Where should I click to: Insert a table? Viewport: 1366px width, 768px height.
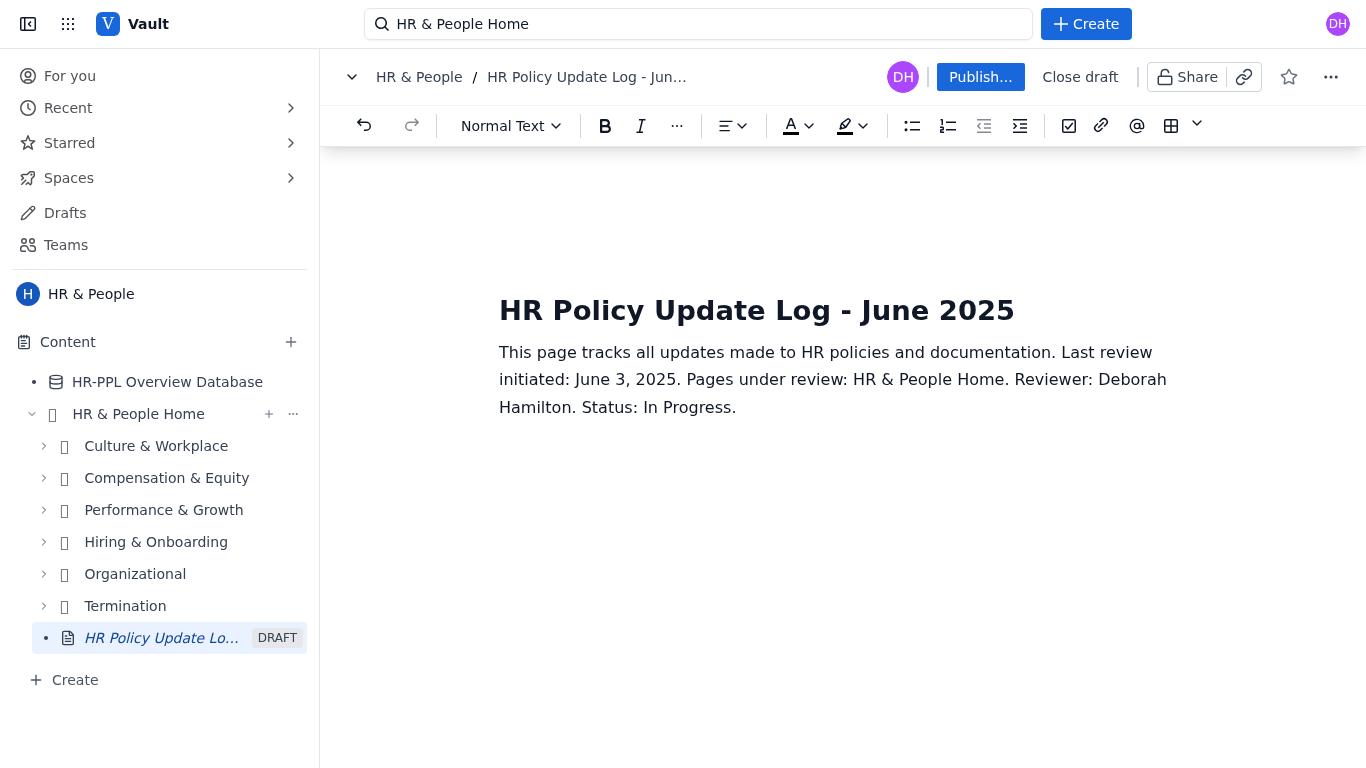click(1171, 126)
